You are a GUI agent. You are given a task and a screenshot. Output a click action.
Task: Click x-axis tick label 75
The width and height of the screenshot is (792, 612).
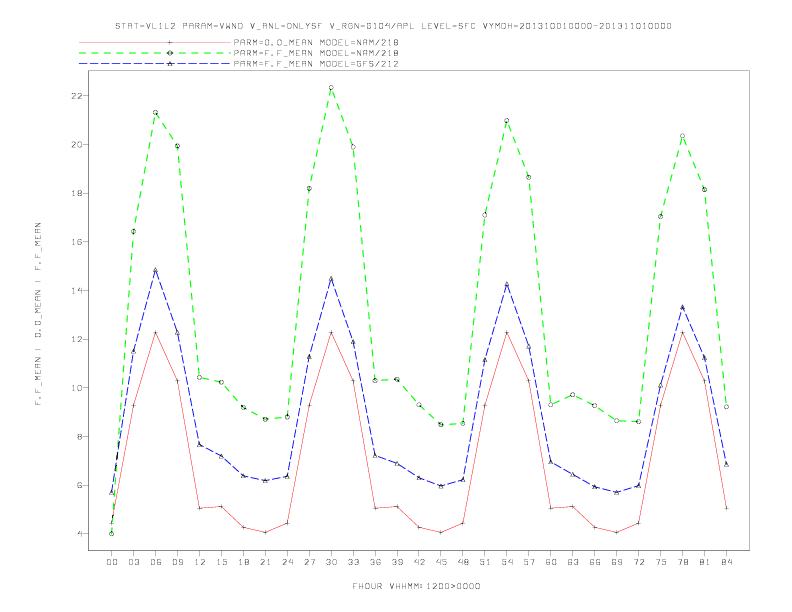[660, 562]
